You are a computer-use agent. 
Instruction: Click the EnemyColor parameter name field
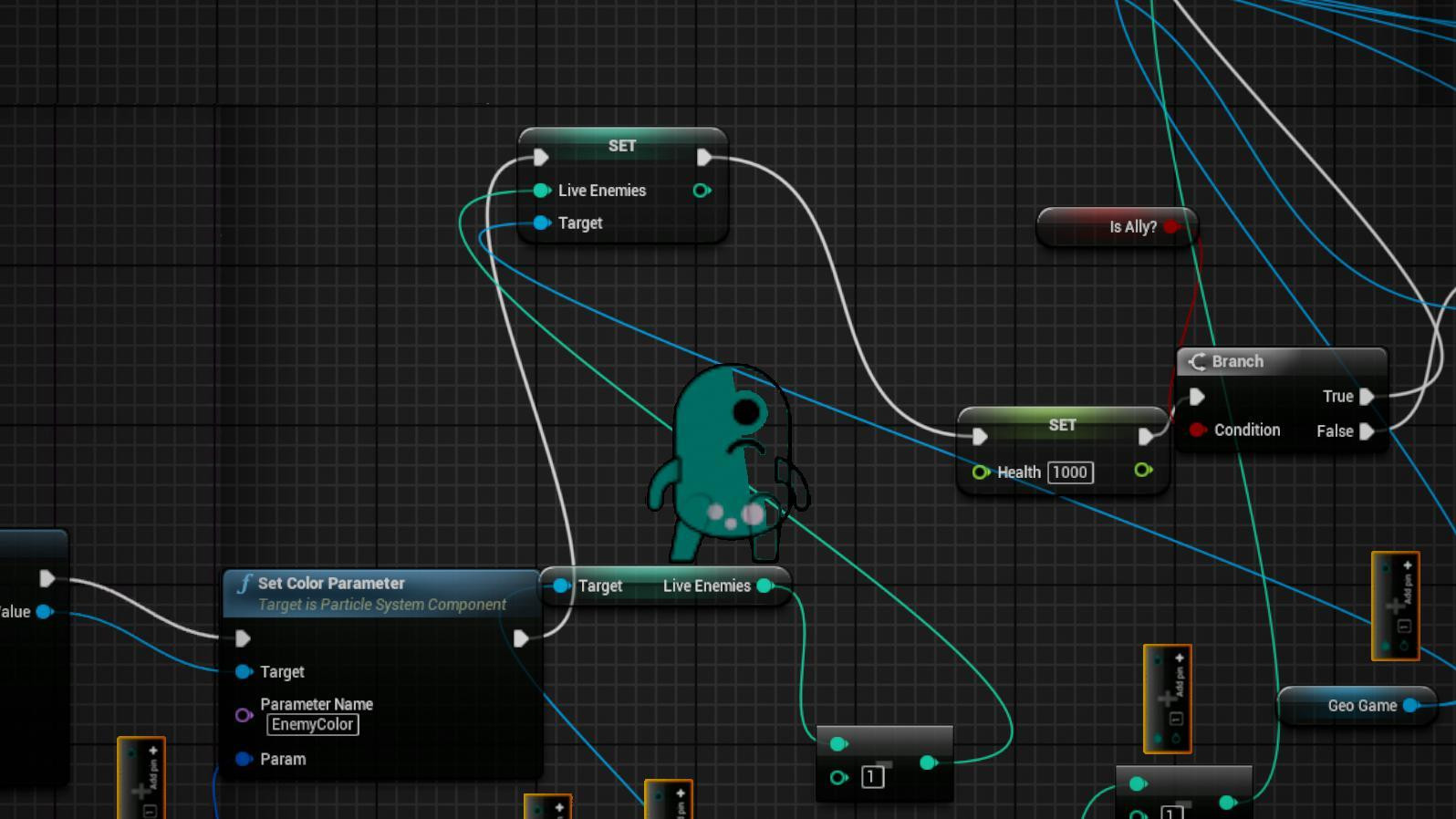coord(312,725)
